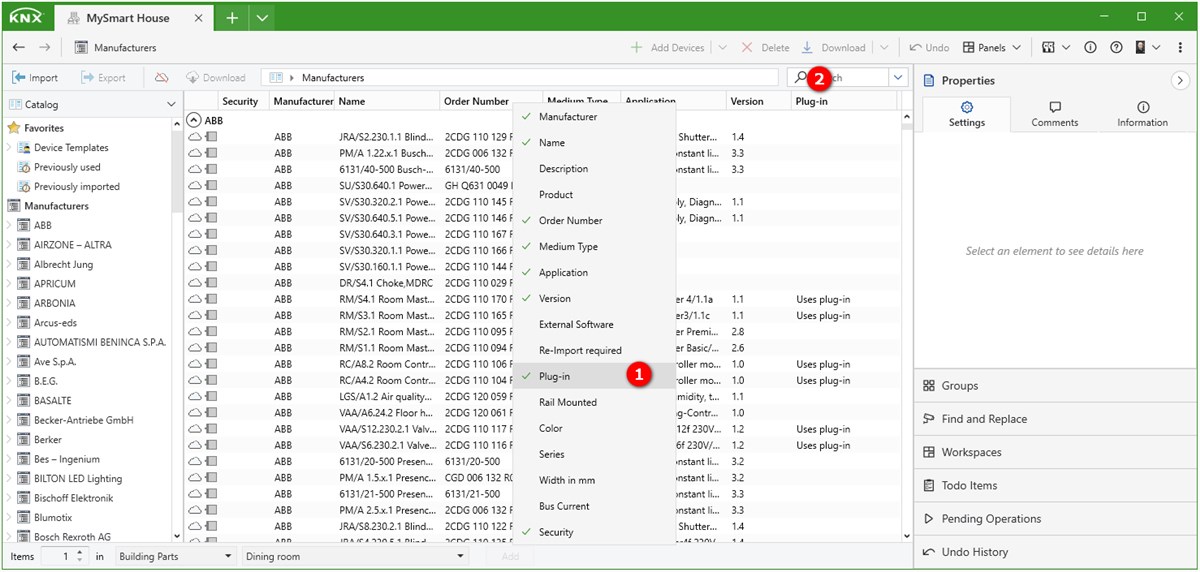Open the help question mark icon
The width and height of the screenshot is (1200, 572).
tap(1116, 47)
